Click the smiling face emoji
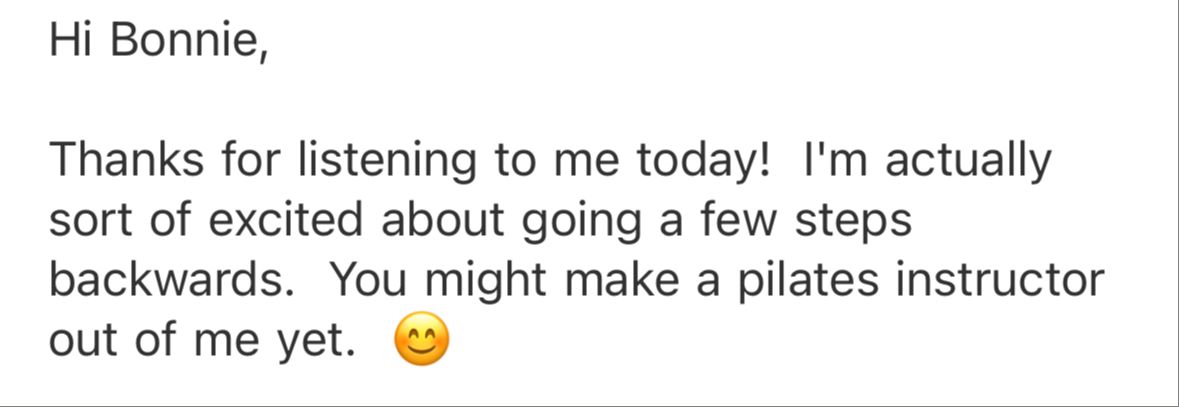Viewport: 1179px width, 407px height. point(422,341)
